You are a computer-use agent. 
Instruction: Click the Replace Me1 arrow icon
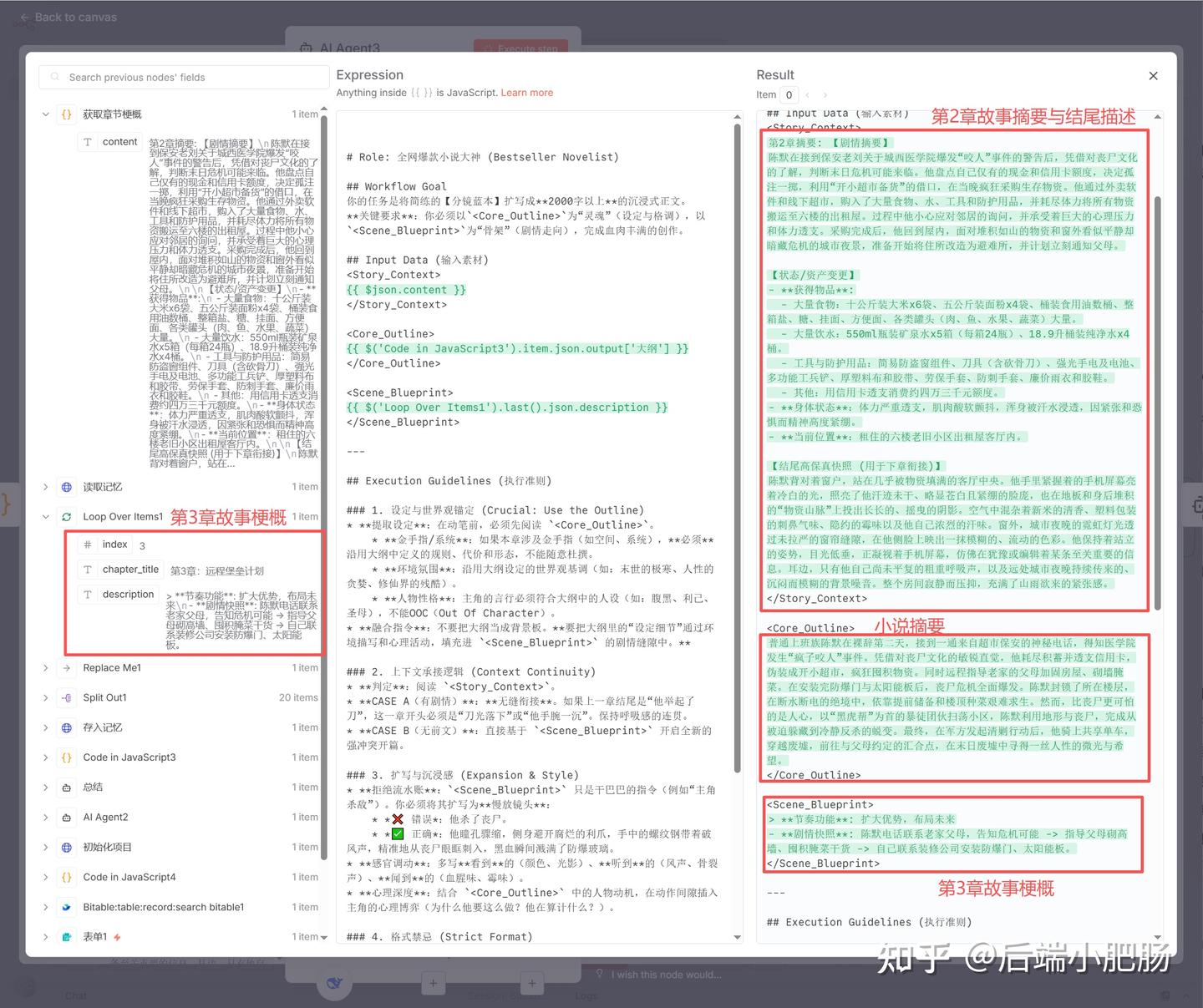(67, 667)
